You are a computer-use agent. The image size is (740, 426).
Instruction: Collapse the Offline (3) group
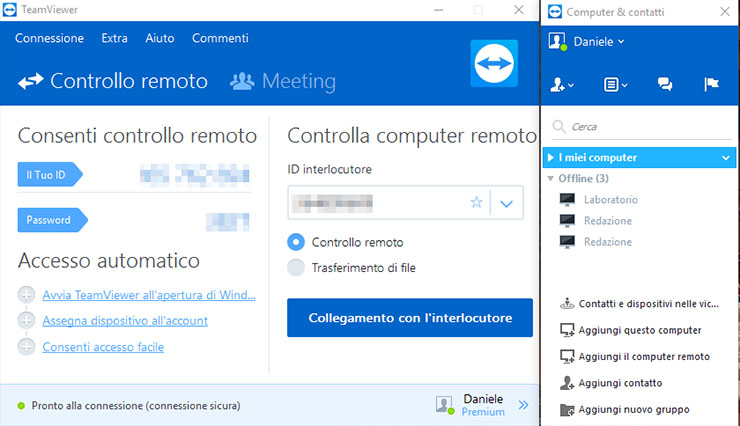point(551,178)
